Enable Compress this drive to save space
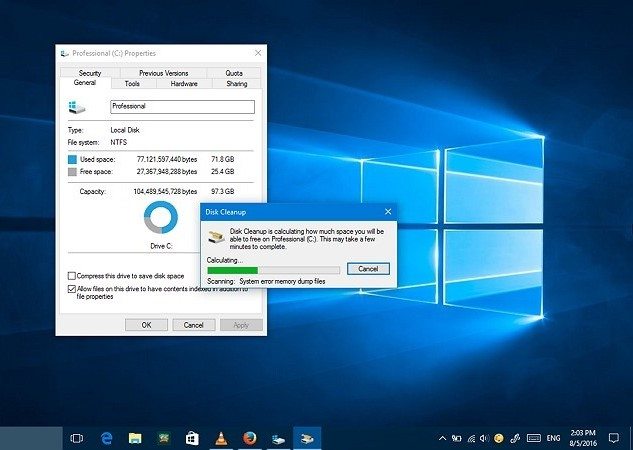The height and width of the screenshot is (450, 633). click(71, 276)
